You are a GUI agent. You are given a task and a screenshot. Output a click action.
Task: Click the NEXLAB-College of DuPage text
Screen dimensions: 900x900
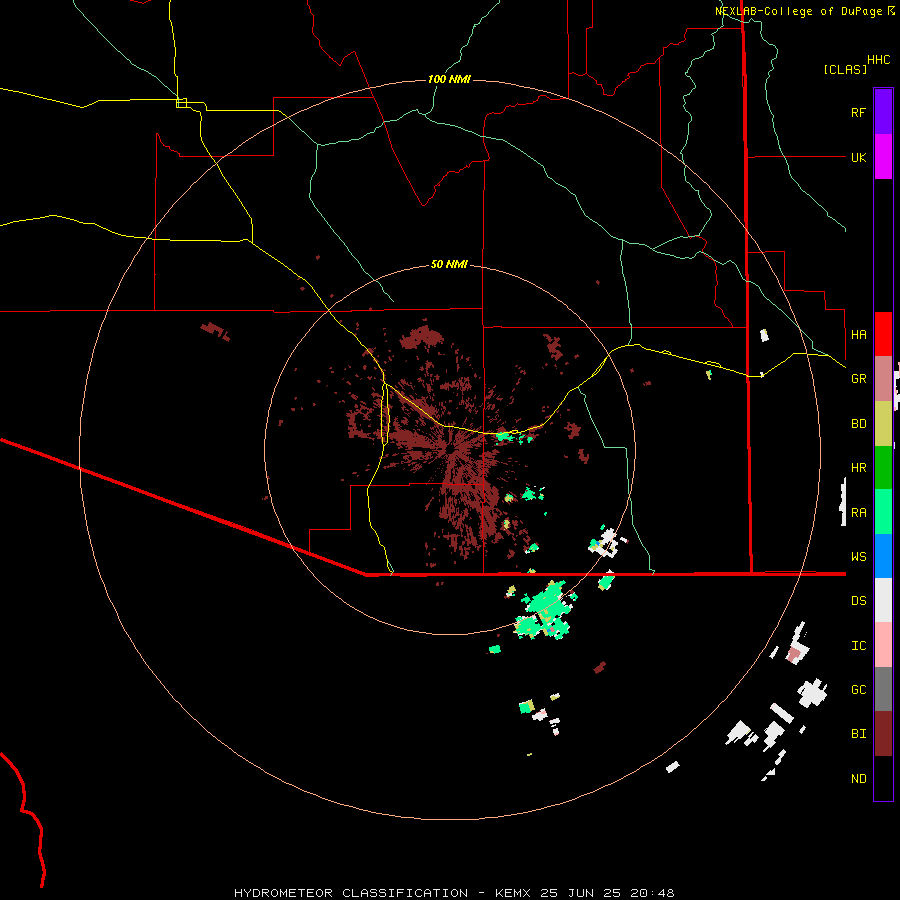click(800, 11)
